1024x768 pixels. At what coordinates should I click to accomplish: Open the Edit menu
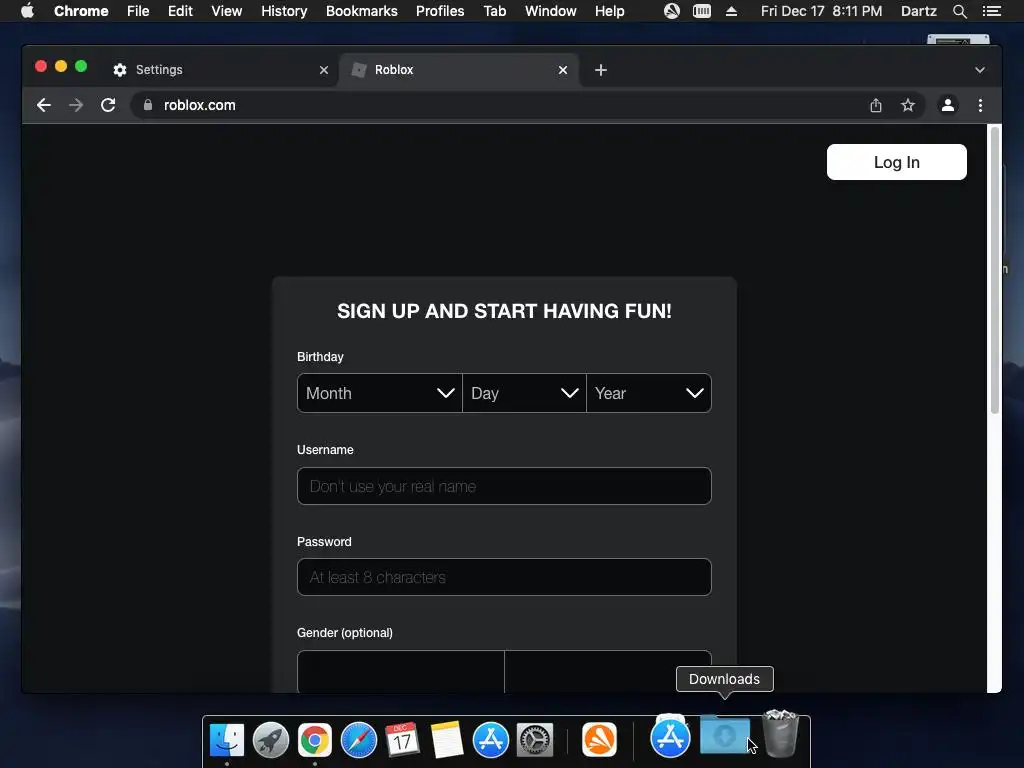[x=180, y=11]
